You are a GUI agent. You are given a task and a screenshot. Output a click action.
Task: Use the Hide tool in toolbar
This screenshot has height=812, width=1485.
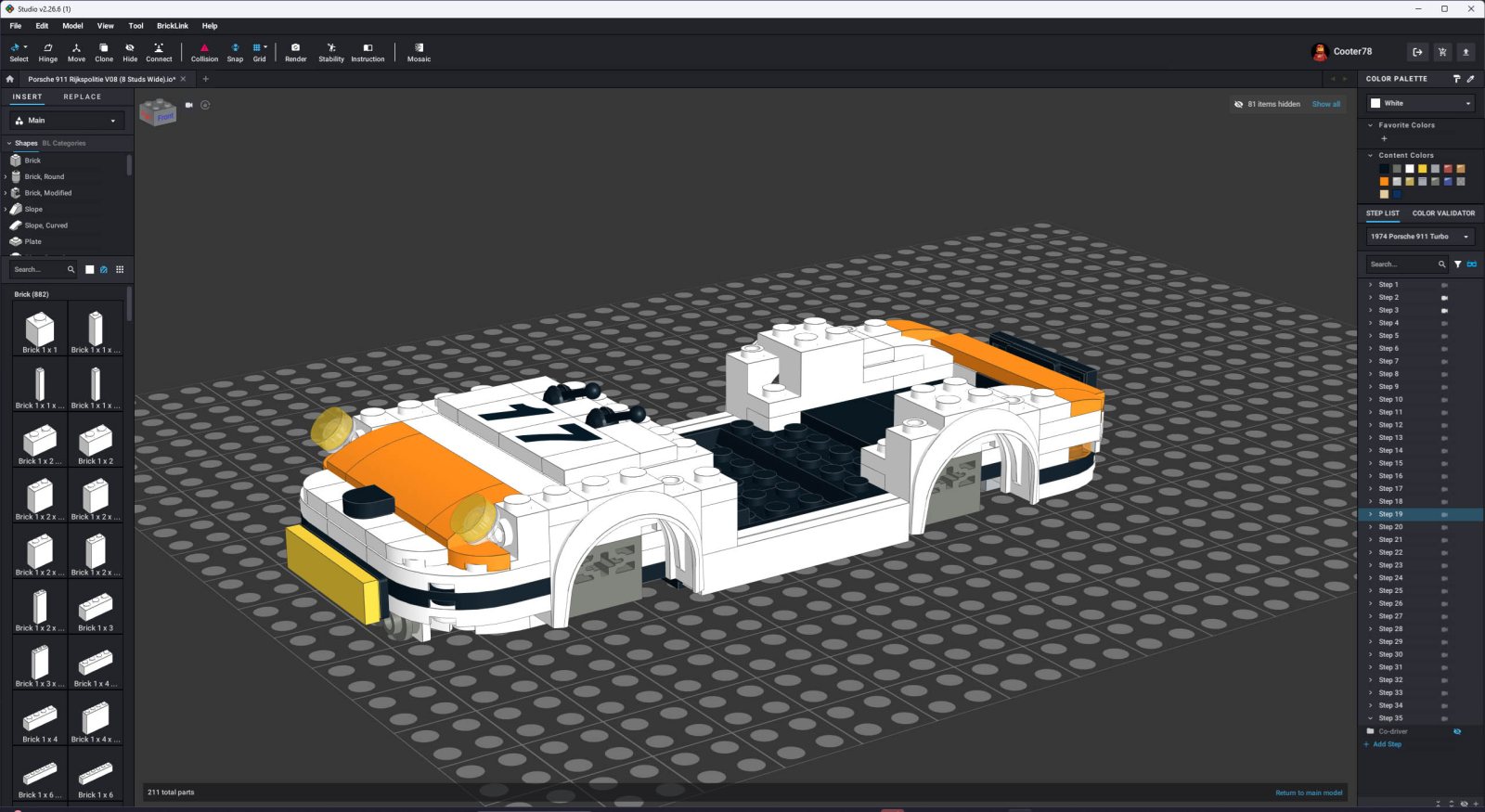[130, 52]
